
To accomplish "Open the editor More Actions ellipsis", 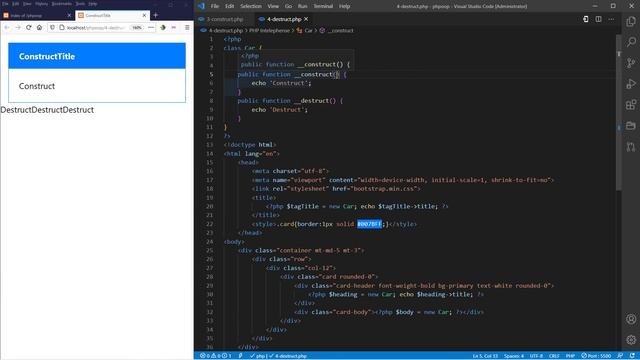I will click(611, 19).
